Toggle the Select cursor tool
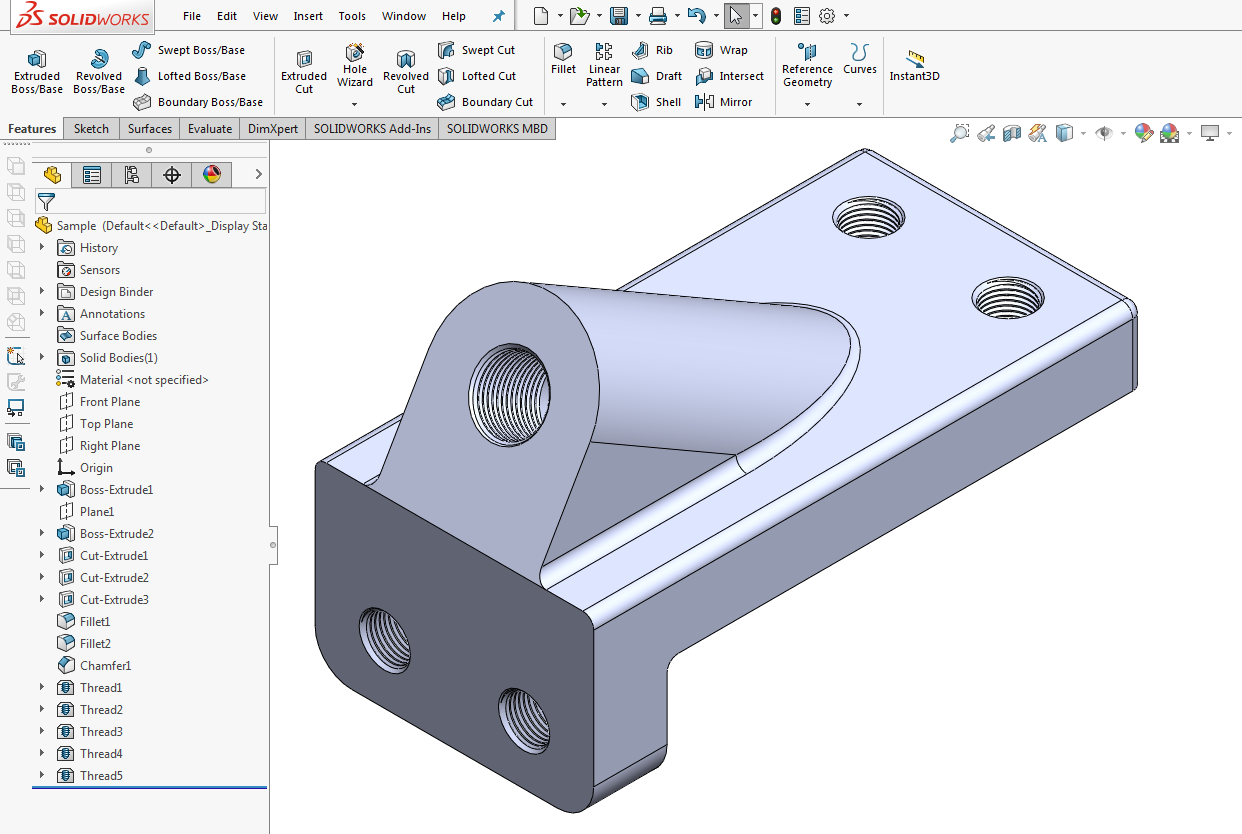 (x=735, y=16)
